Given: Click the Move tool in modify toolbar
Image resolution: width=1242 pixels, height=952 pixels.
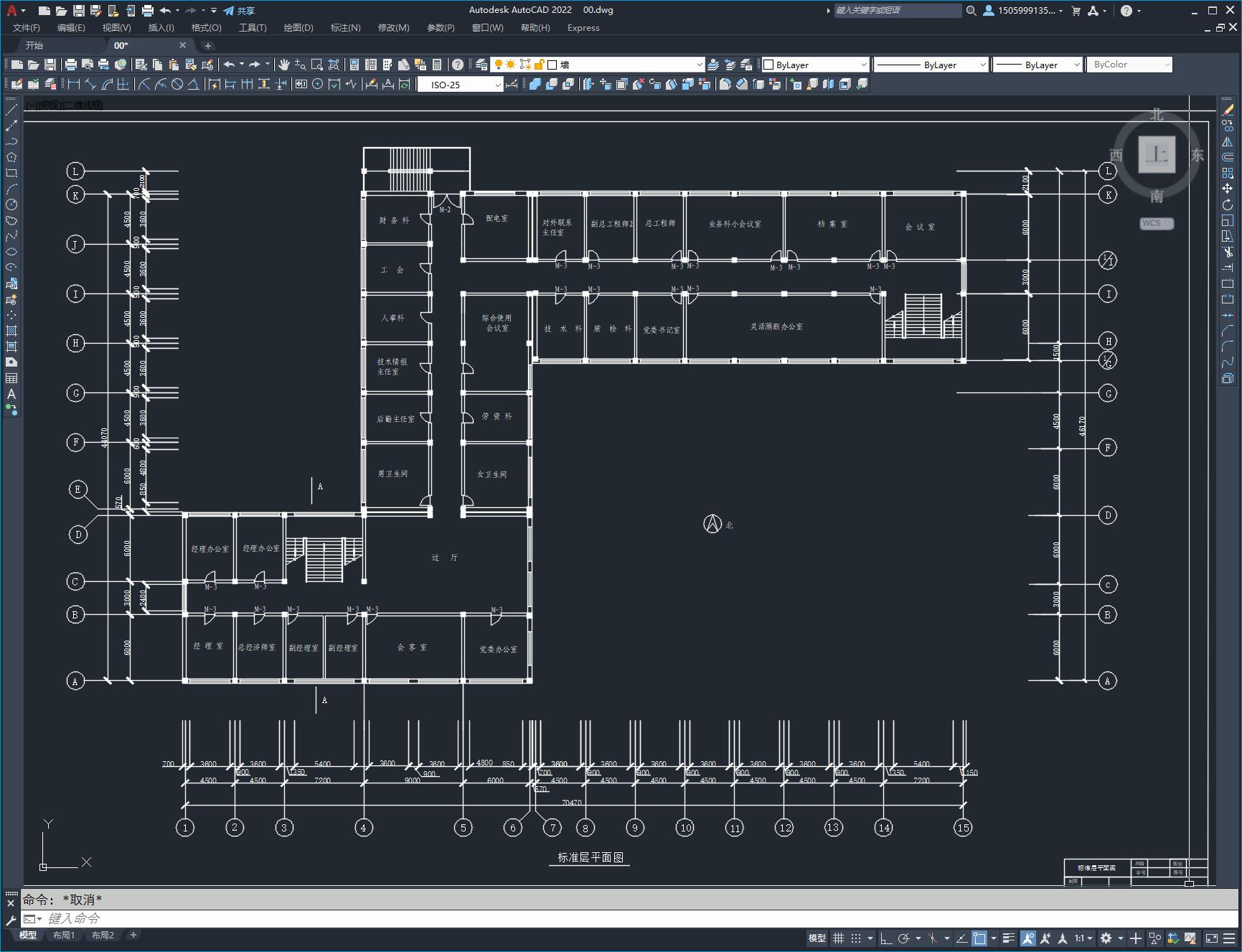Looking at the screenshot, I should 1228,189.
